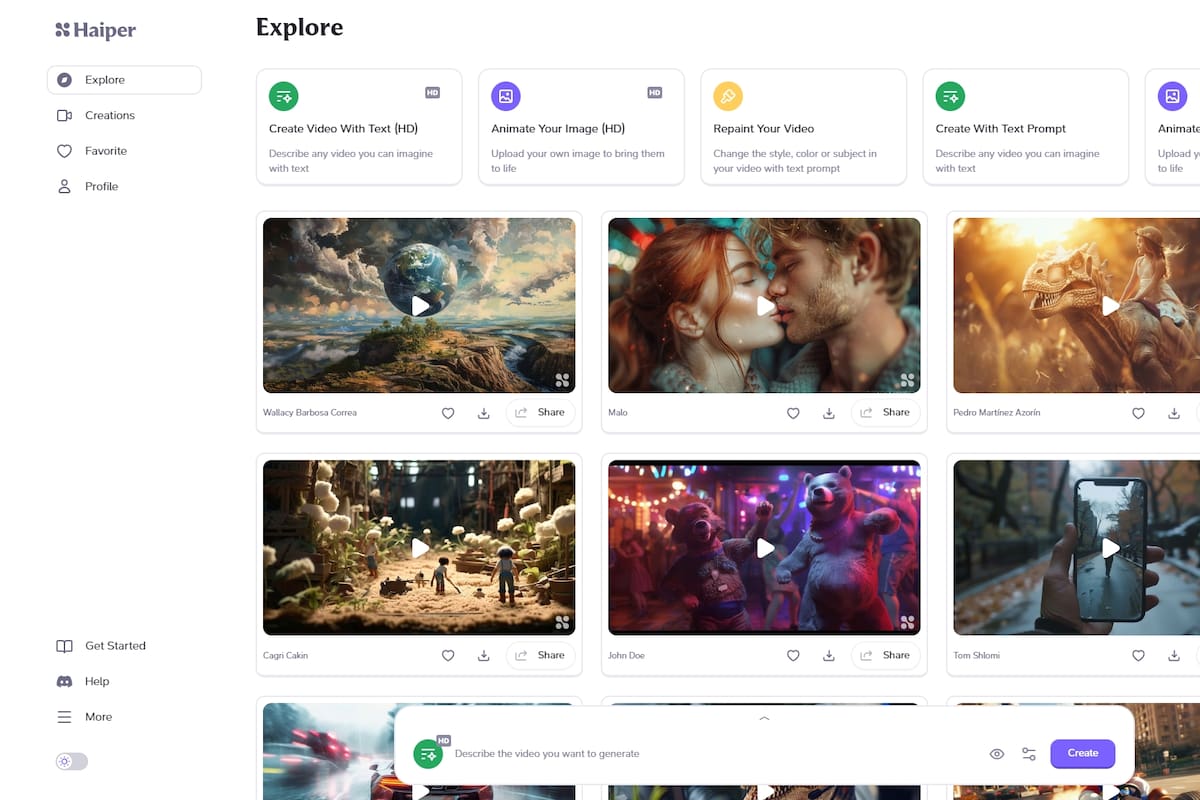Choose the Repaint Your Video brush icon
The width and height of the screenshot is (1200, 800).
727,96
